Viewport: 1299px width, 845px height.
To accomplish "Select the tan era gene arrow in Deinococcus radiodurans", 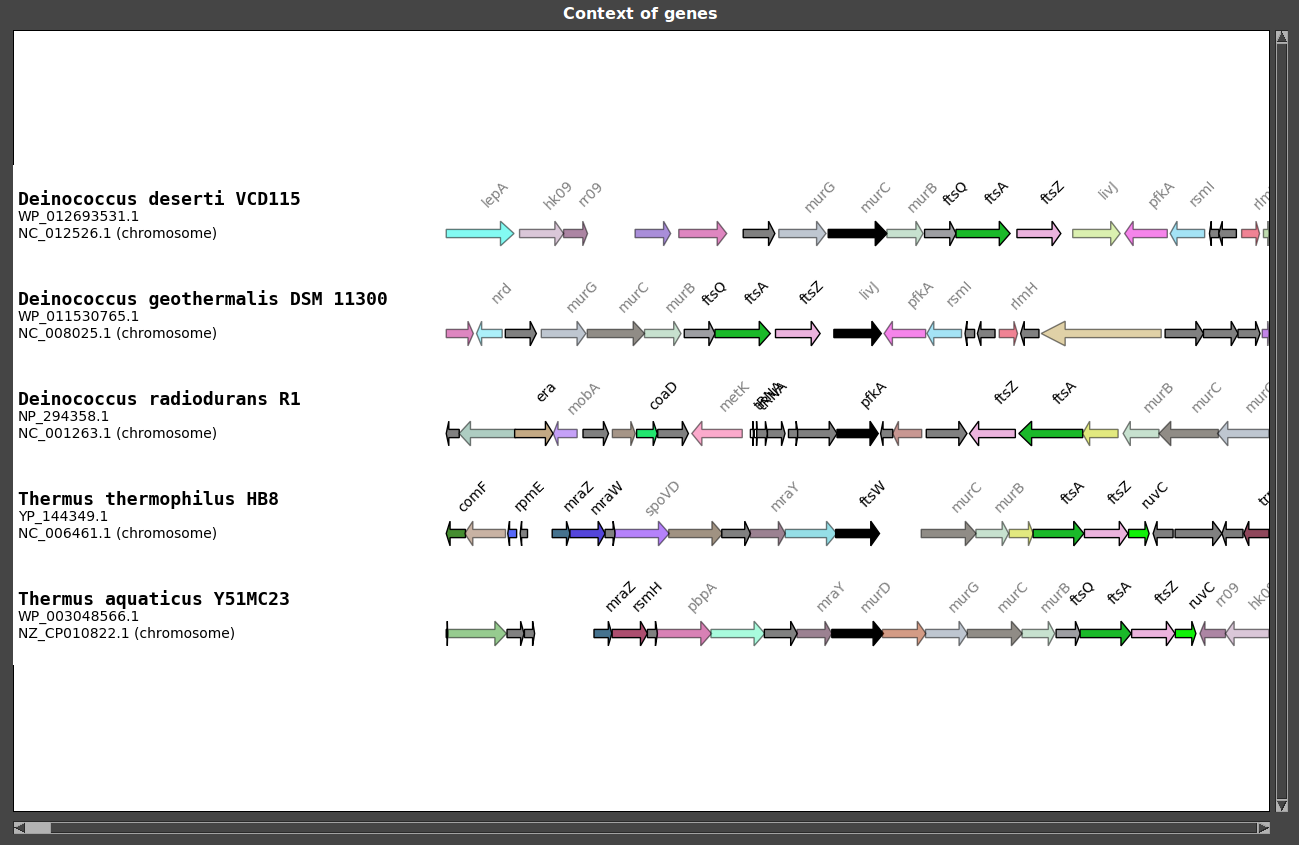I will tap(533, 433).
